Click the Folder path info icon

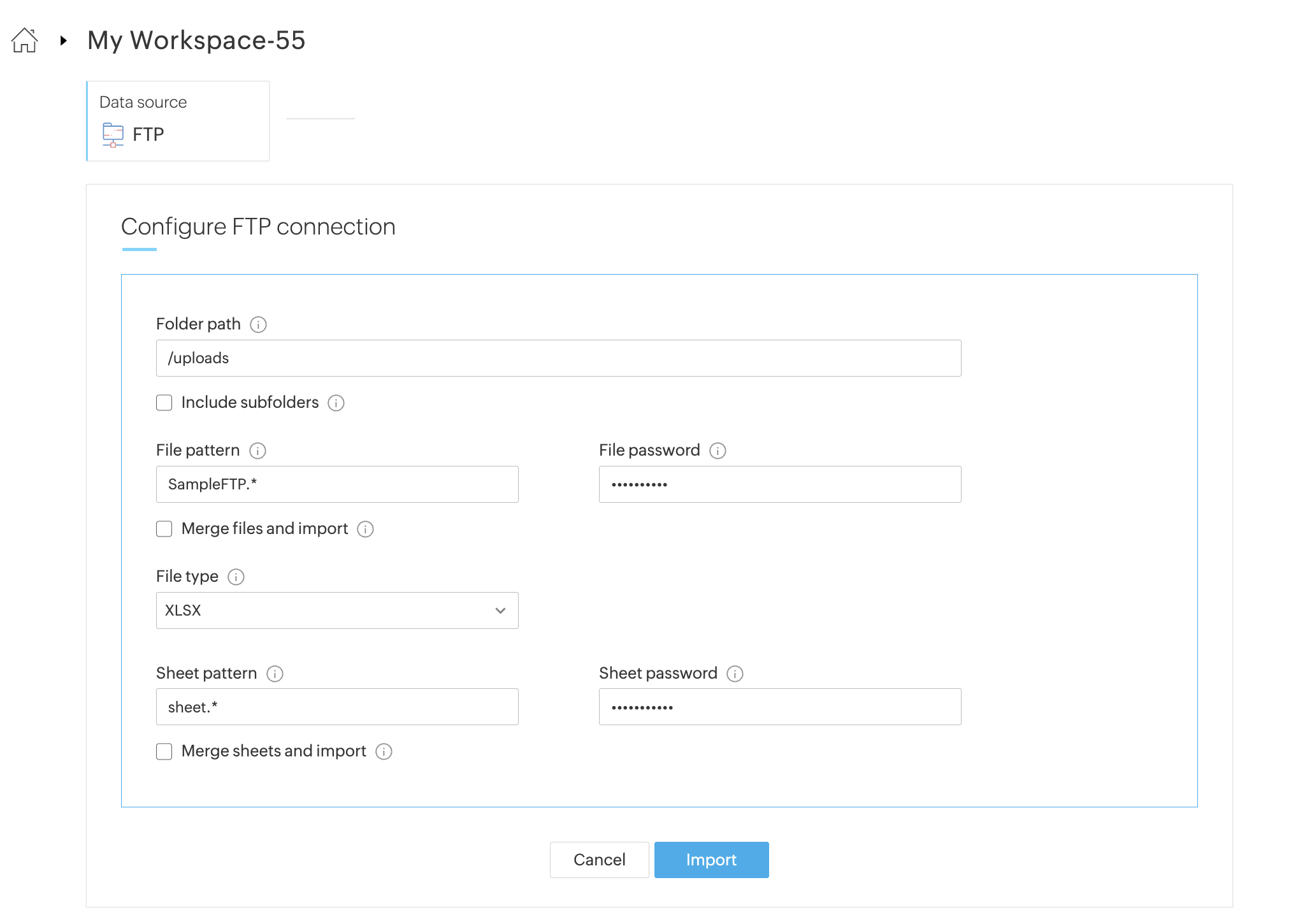(258, 325)
